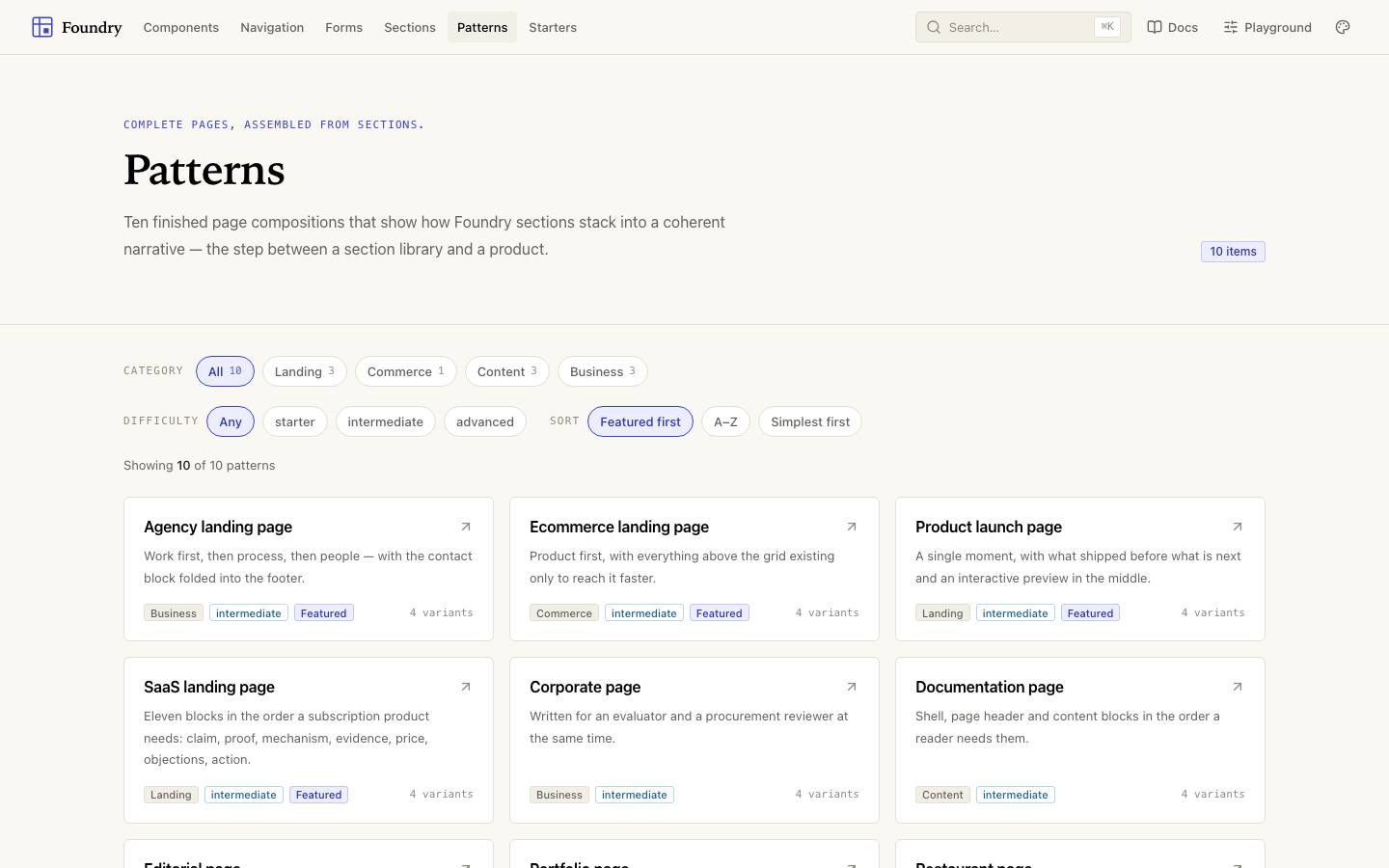Sort by Featured first

(x=640, y=421)
